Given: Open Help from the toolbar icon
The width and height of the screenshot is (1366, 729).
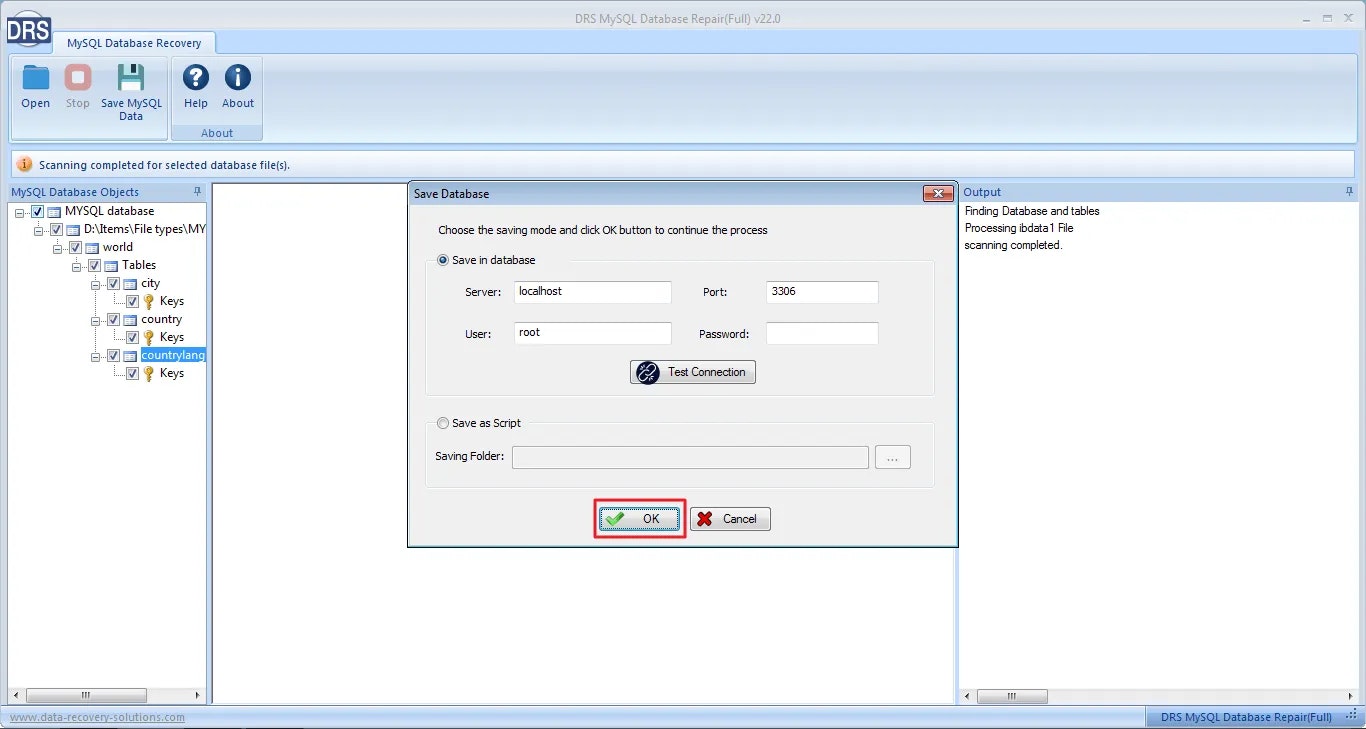Looking at the screenshot, I should click(x=196, y=77).
